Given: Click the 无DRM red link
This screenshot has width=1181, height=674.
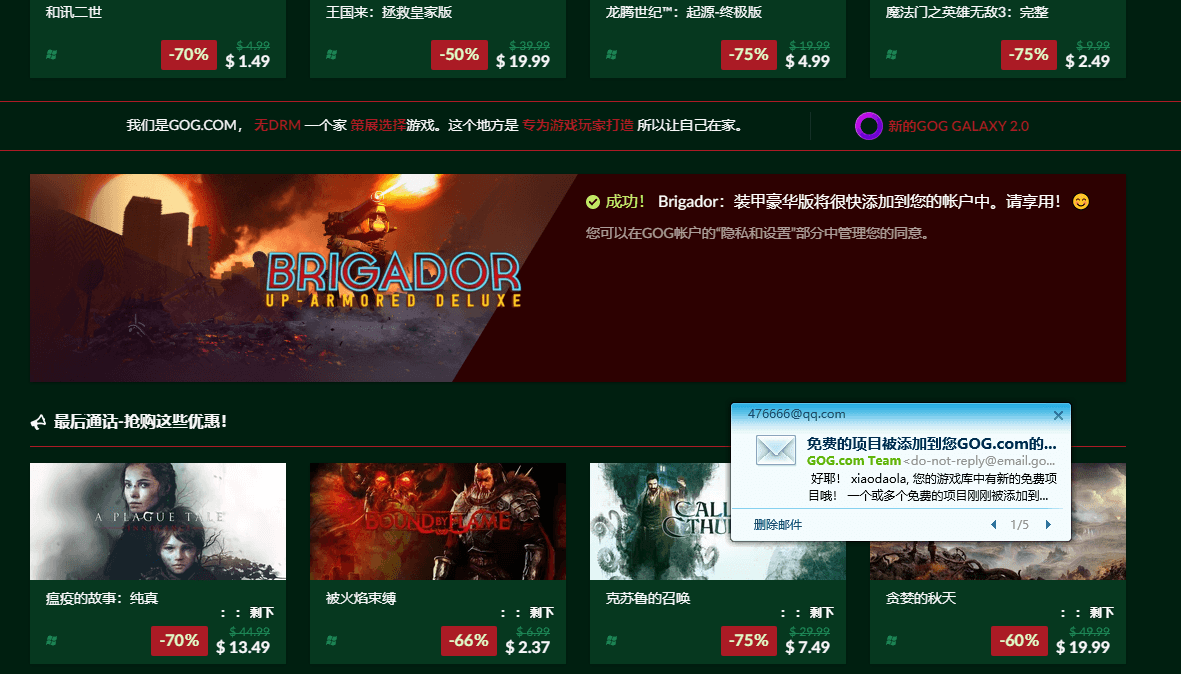Looking at the screenshot, I should pyautogui.click(x=277, y=125).
